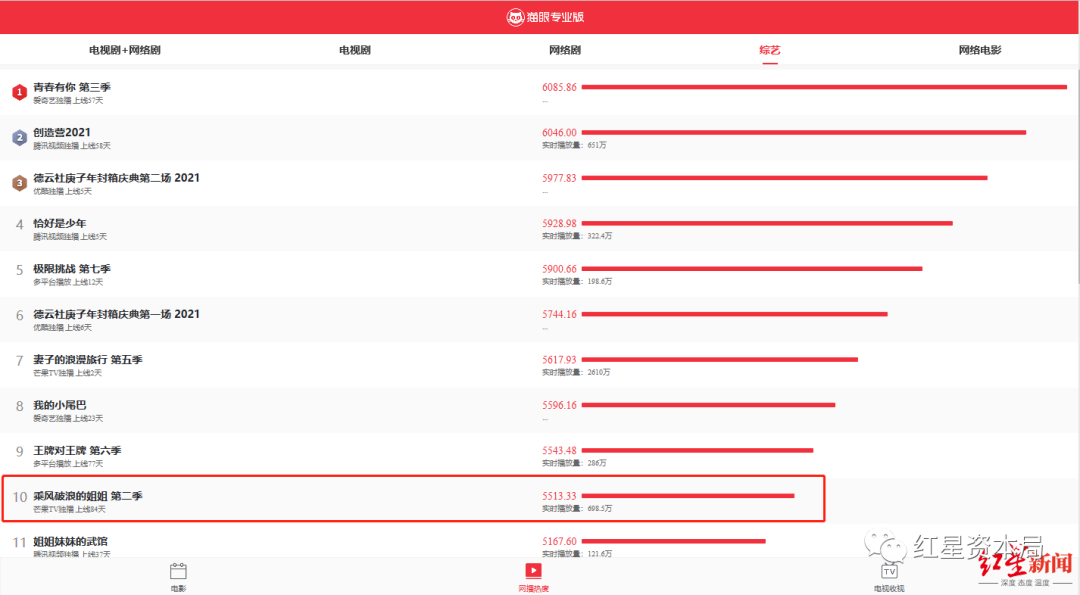Click 实时播放量 698.5万 under 乘风破浪的姐姐
The width and height of the screenshot is (1080, 595).
tap(577, 509)
